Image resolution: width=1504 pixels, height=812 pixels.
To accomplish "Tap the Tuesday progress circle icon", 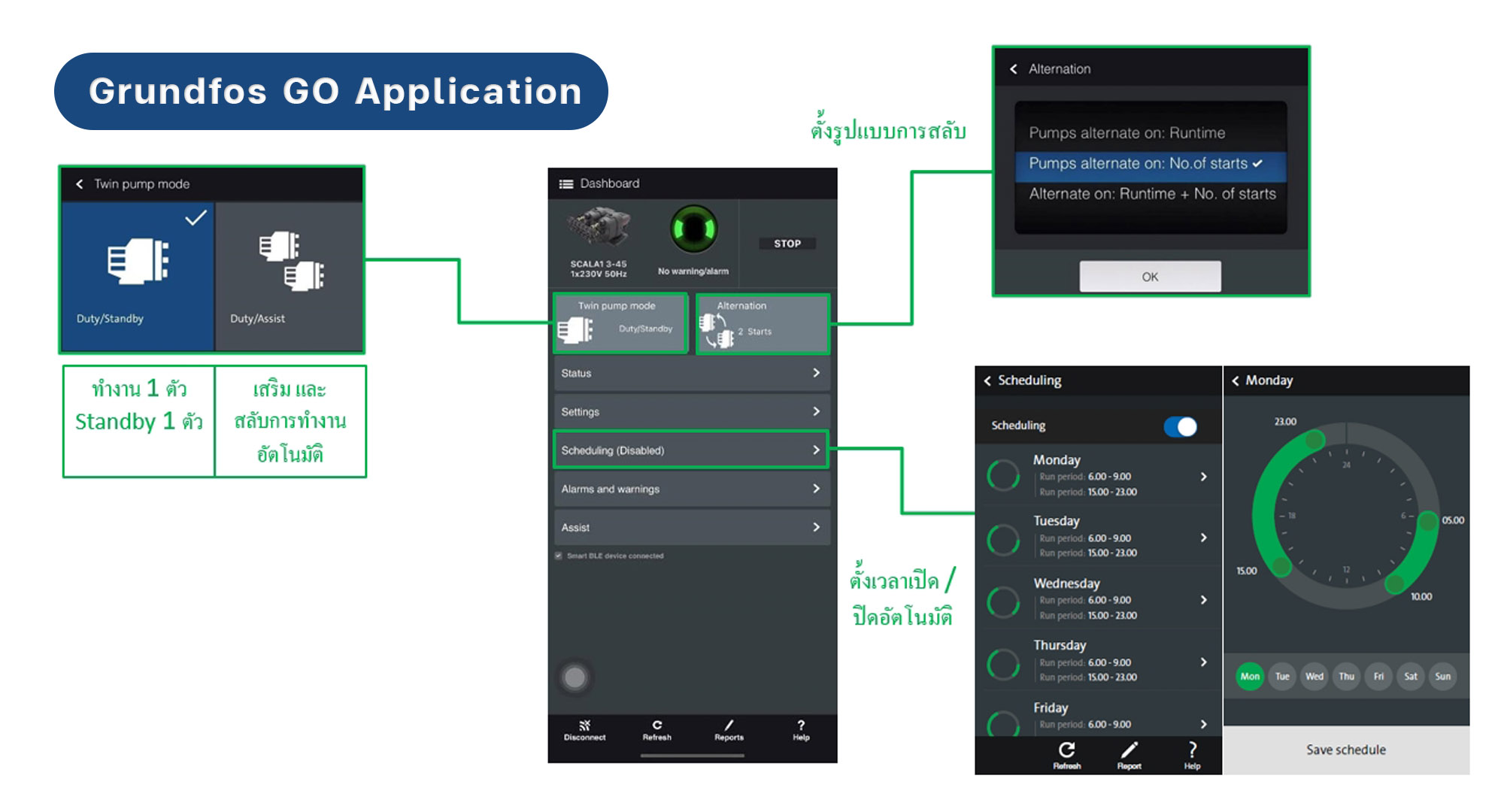I will [x=1003, y=538].
